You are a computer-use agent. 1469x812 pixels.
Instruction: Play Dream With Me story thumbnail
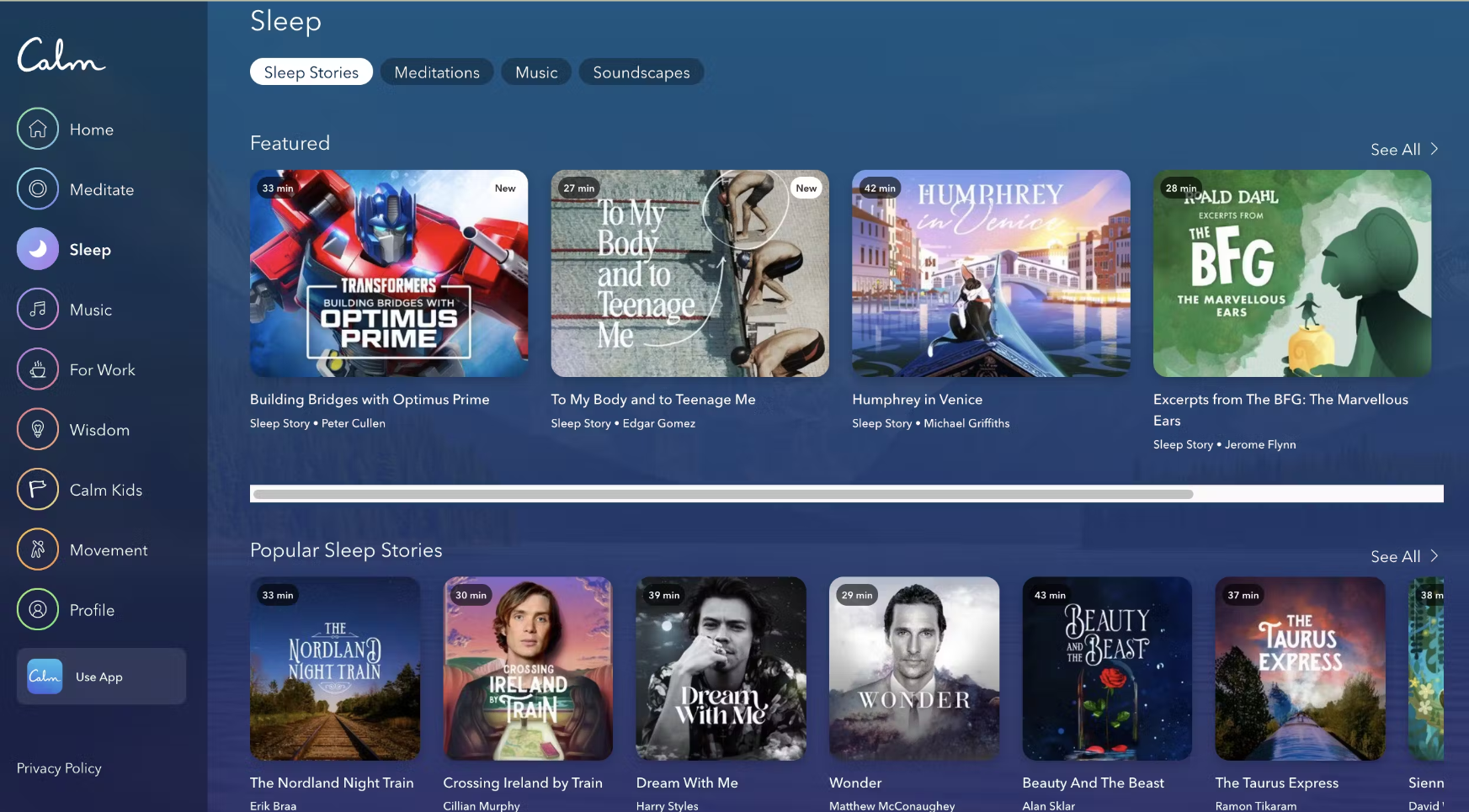721,669
